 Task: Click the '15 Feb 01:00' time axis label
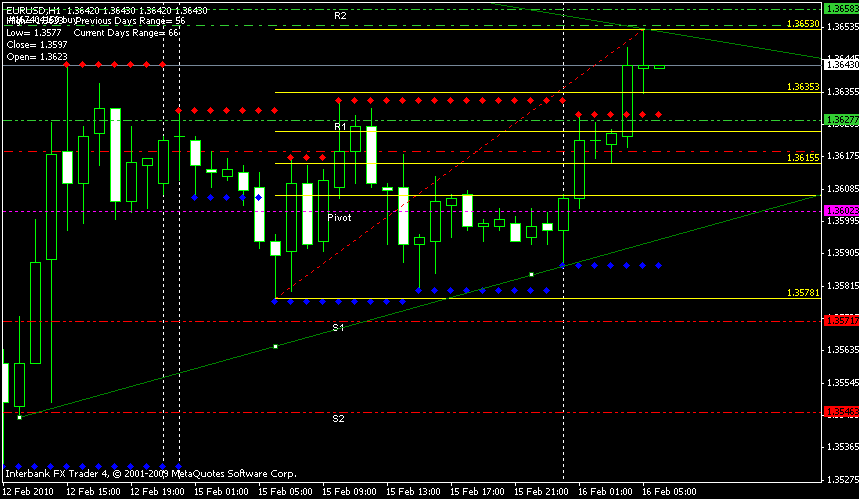tap(221, 492)
